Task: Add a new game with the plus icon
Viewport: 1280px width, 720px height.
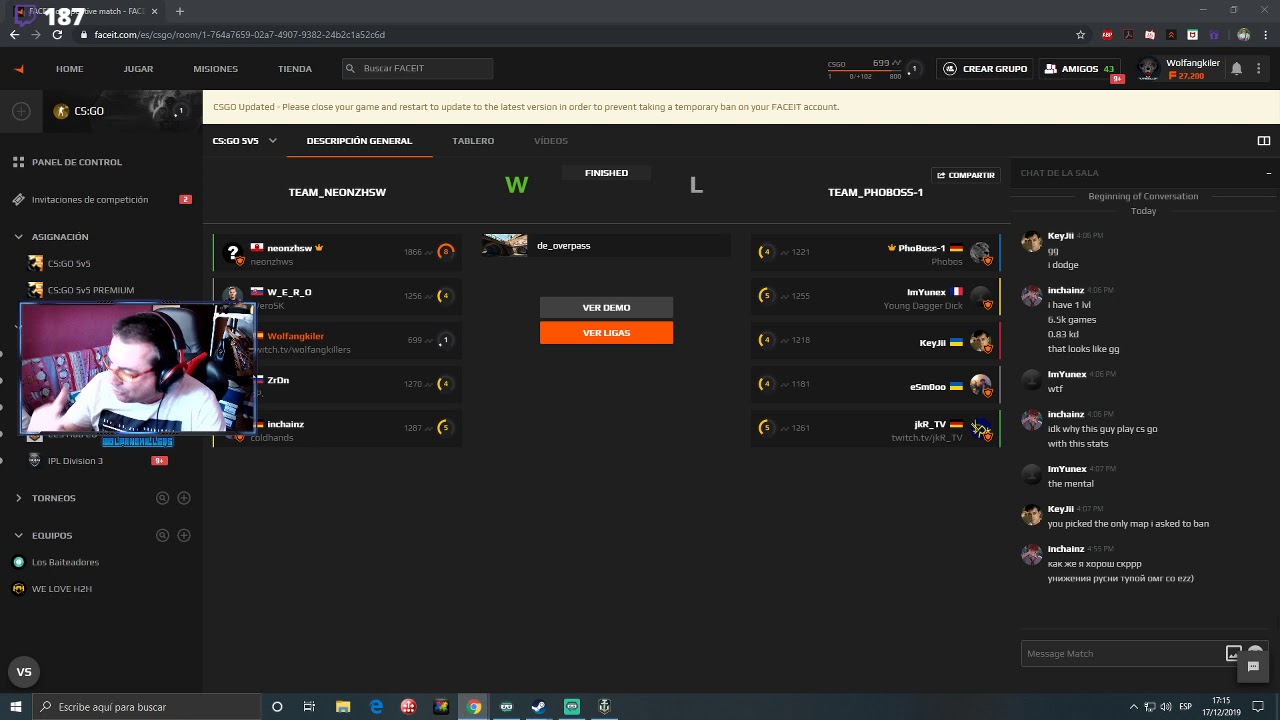Action: [x=21, y=111]
